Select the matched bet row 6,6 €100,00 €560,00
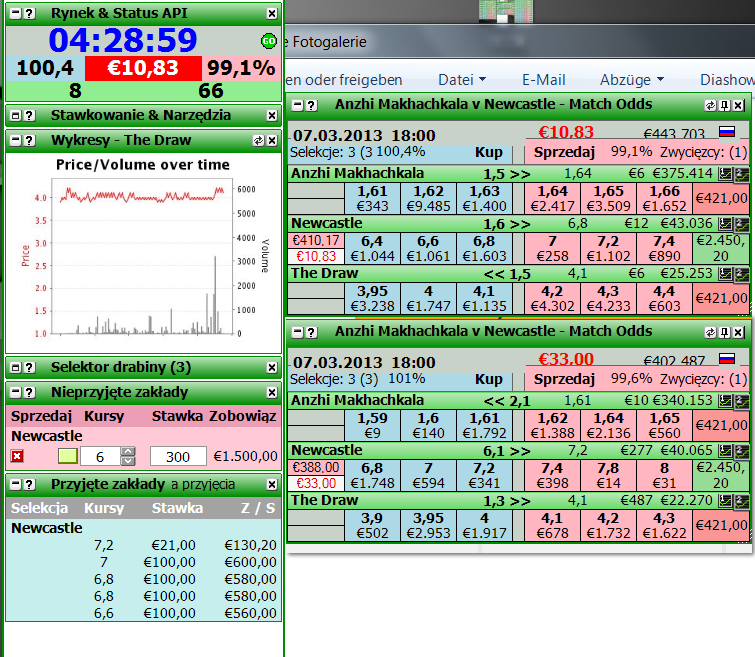 [x=143, y=613]
